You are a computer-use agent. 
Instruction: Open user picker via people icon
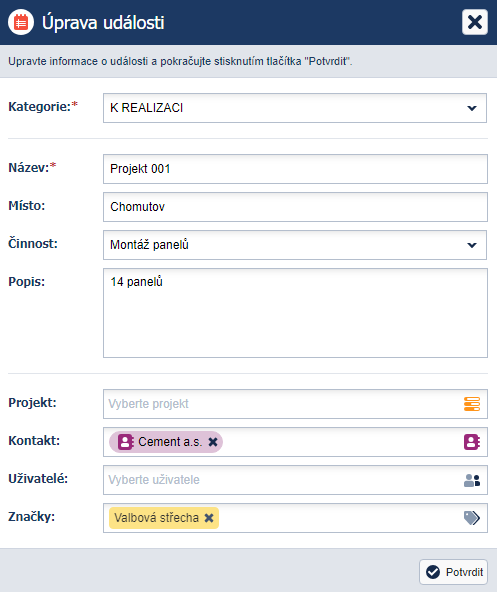point(472,480)
